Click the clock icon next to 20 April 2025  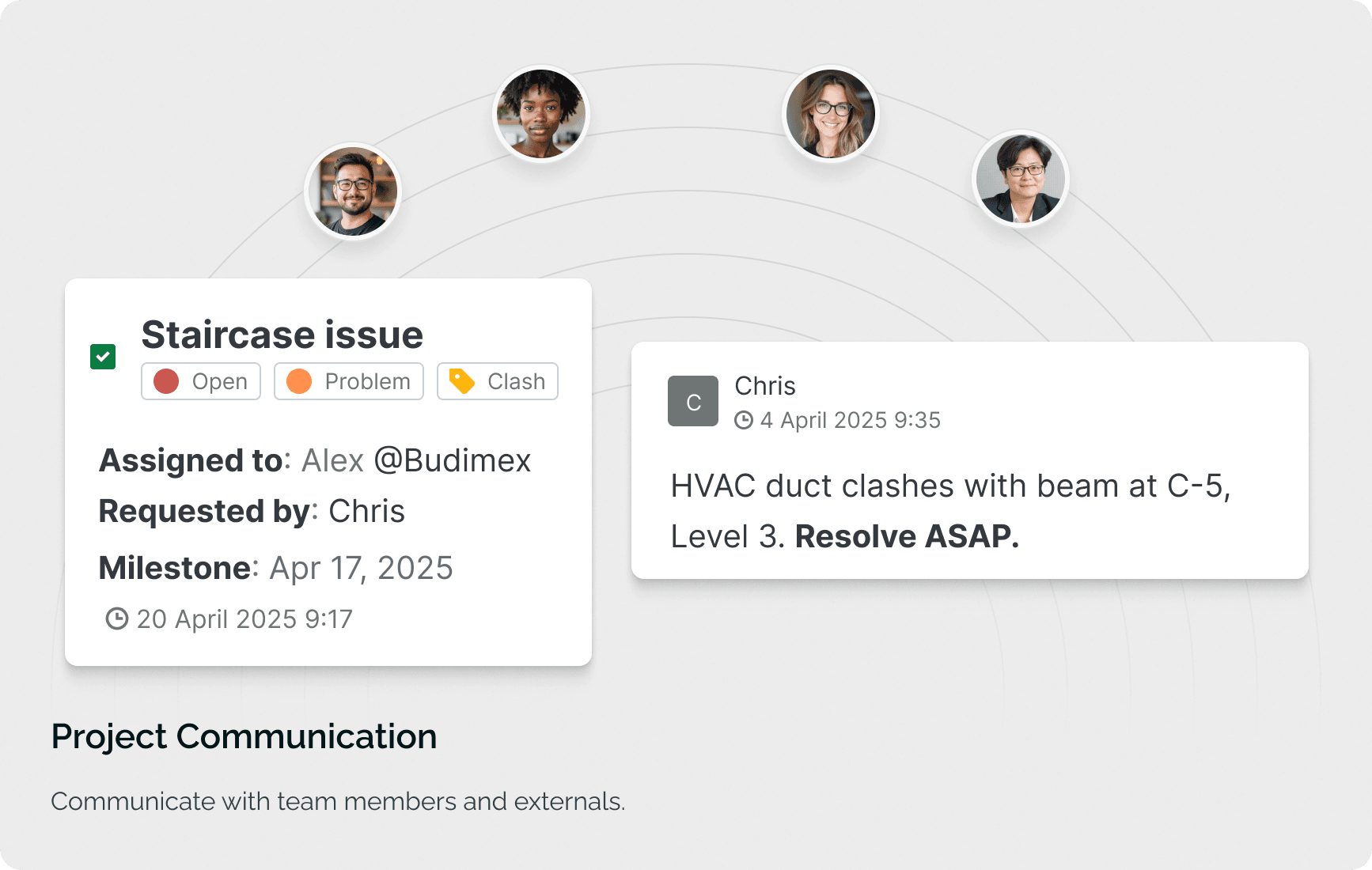117,618
